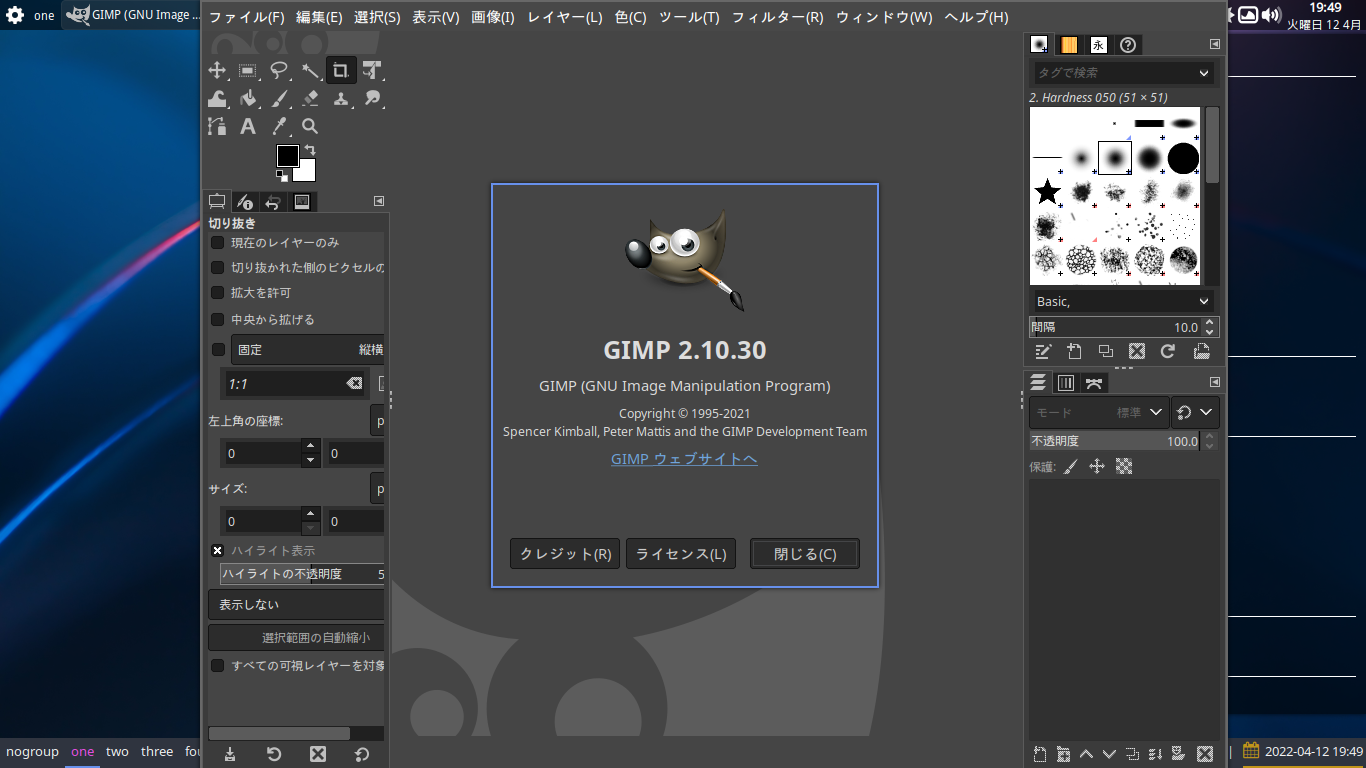Screen dimensions: 1366x768
Task: Open the layer モード 標準 dropdown
Action: (1099, 412)
